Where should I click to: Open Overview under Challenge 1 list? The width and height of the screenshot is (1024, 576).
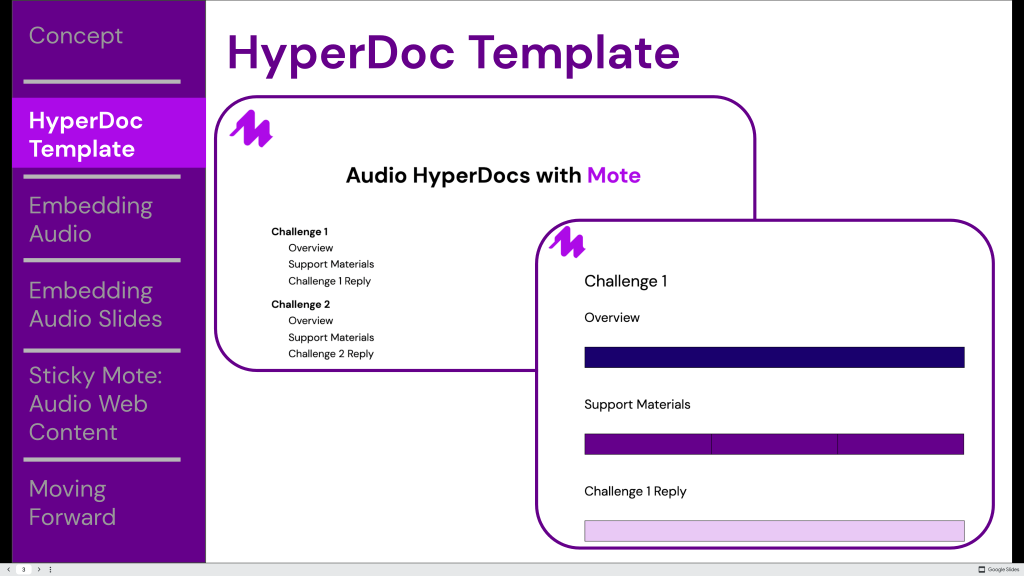coord(311,247)
